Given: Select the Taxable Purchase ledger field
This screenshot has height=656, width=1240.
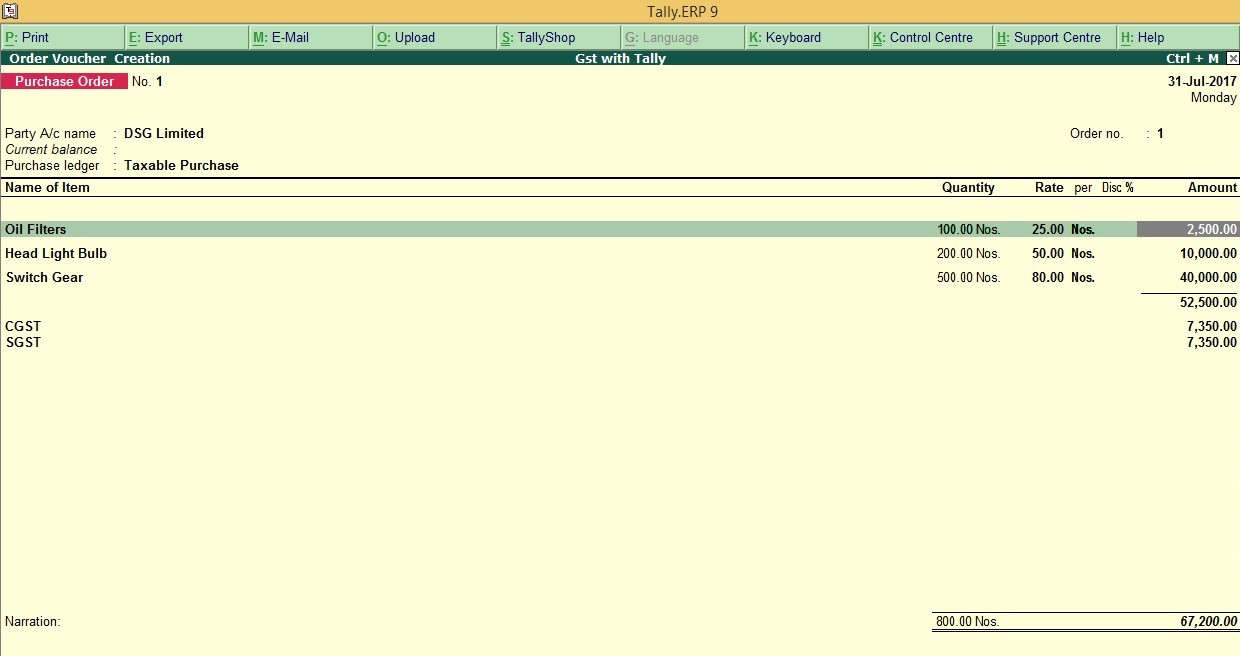Looking at the screenshot, I should (x=181, y=165).
